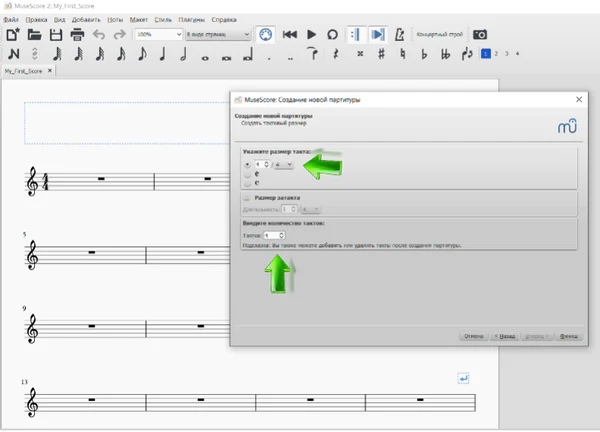
Task: Select the common time radio button
Action: (x=248, y=174)
